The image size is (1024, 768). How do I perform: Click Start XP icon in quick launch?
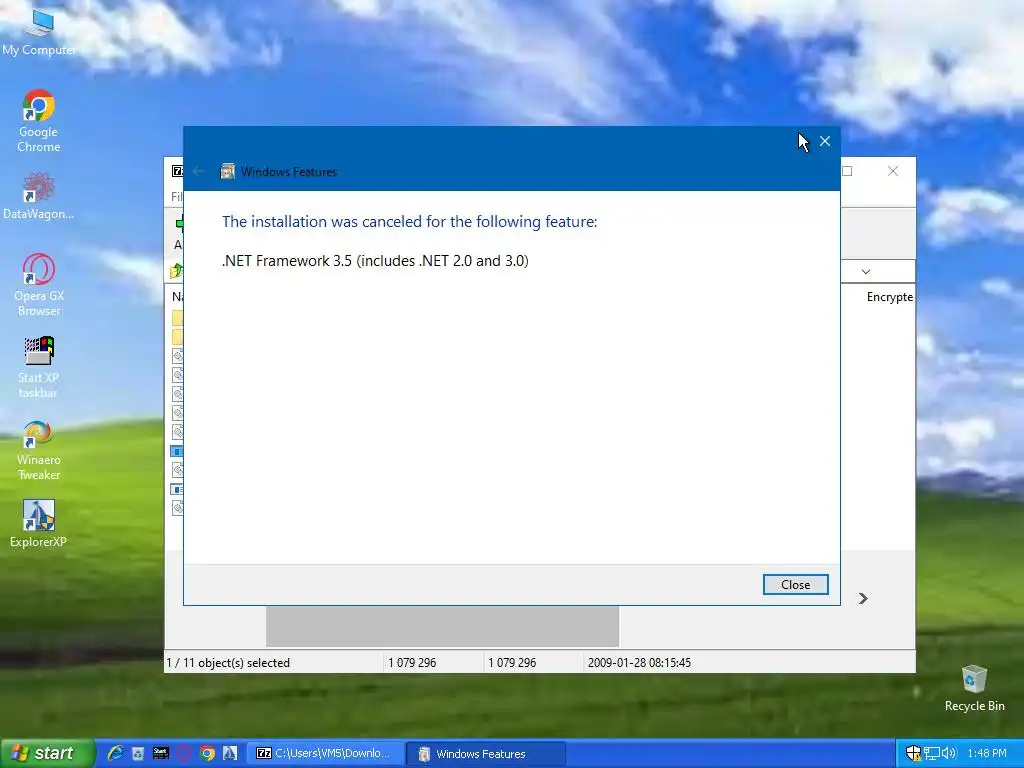[x=161, y=754]
